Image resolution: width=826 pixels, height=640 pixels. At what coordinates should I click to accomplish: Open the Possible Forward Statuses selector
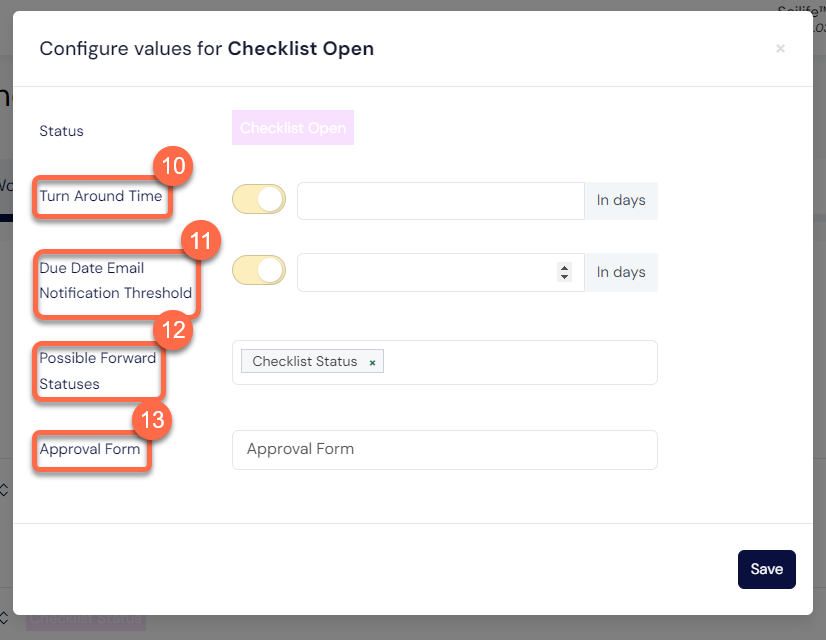[518, 362]
